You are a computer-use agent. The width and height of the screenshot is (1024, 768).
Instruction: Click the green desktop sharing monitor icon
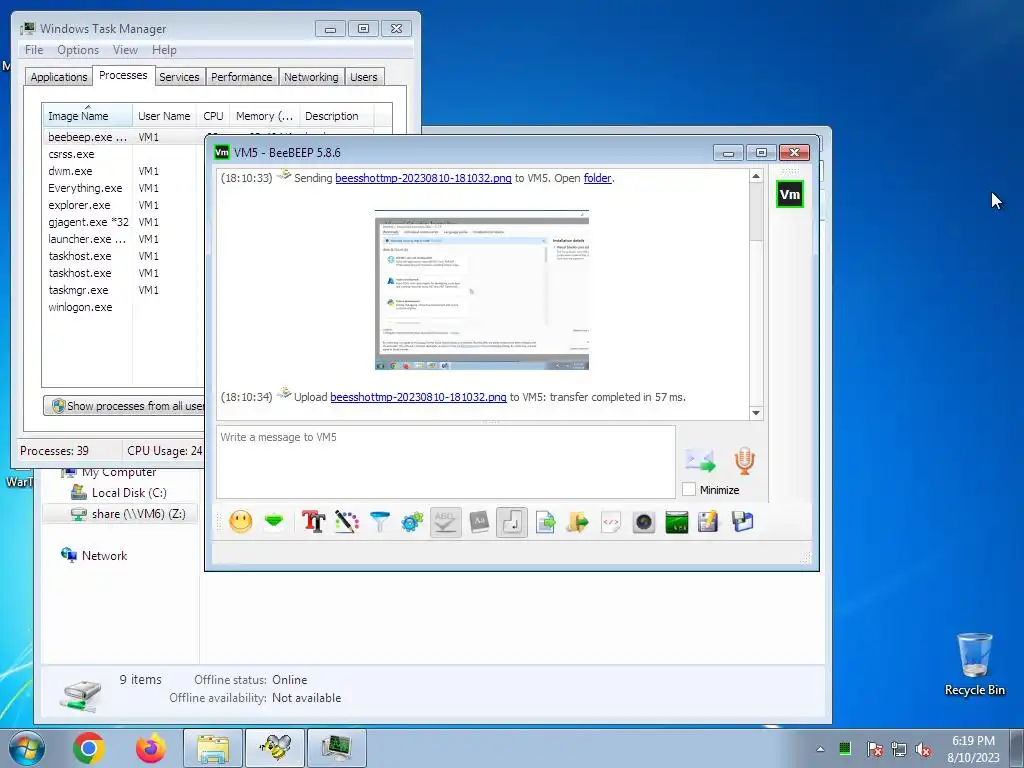pos(677,522)
